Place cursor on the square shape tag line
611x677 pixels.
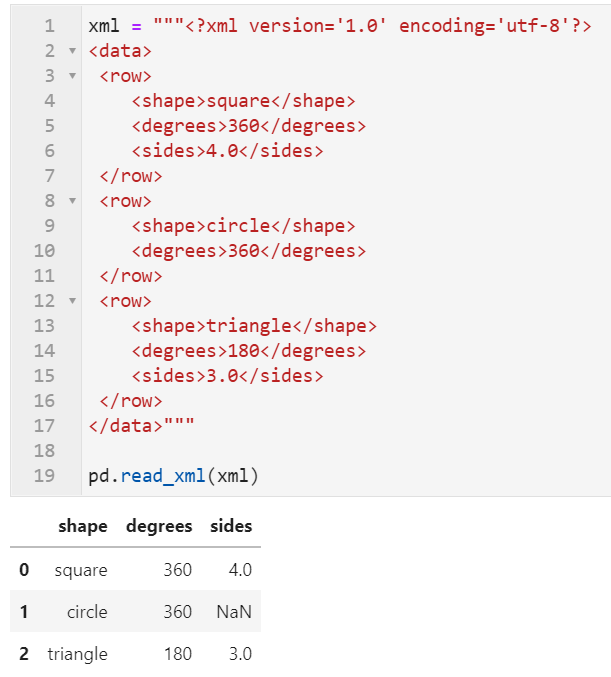(244, 101)
